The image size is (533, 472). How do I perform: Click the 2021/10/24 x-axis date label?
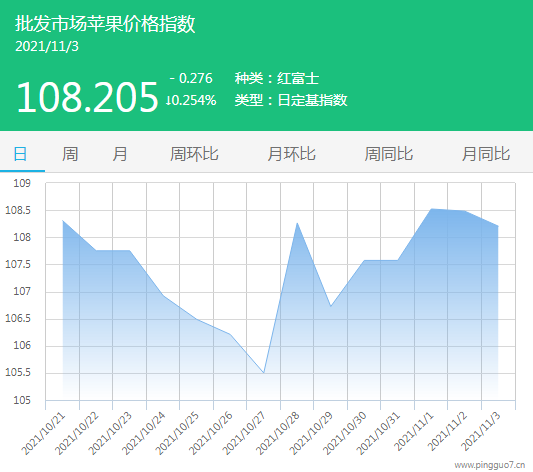click(x=144, y=433)
